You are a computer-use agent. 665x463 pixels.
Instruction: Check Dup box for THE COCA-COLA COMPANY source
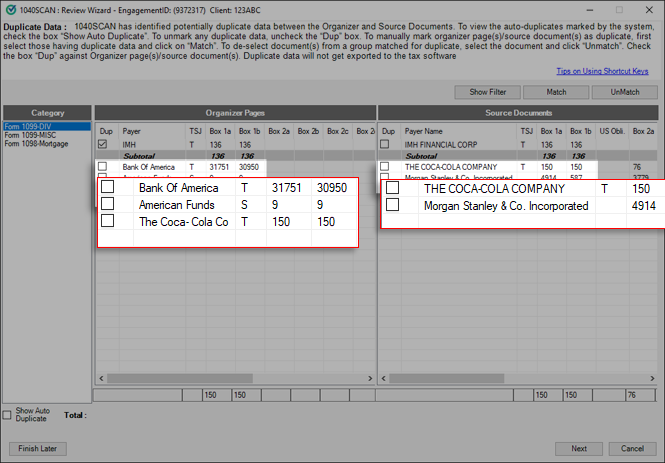[392, 188]
